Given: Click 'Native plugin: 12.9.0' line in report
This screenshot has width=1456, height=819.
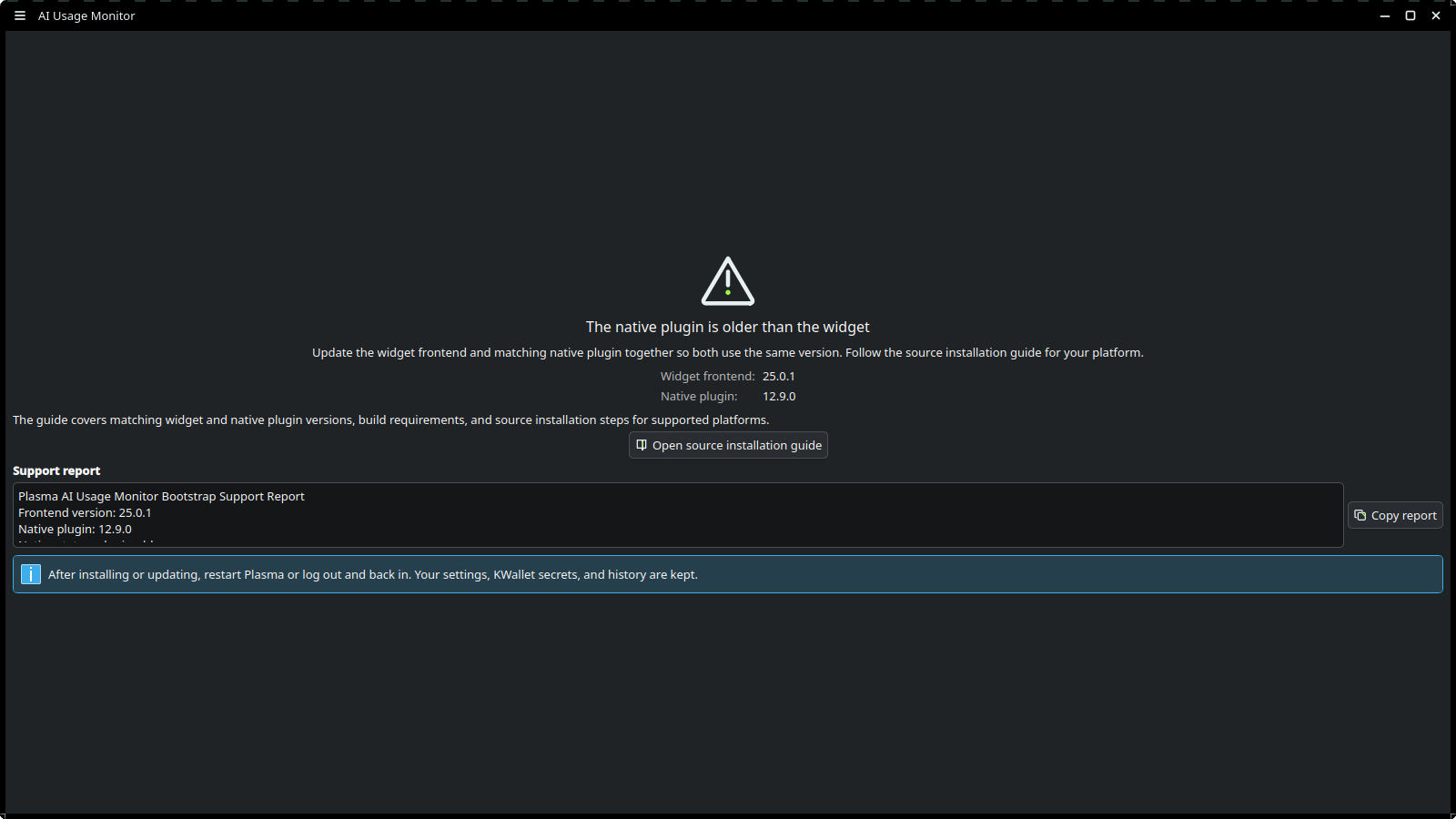Looking at the screenshot, I should tap(75, 529).
